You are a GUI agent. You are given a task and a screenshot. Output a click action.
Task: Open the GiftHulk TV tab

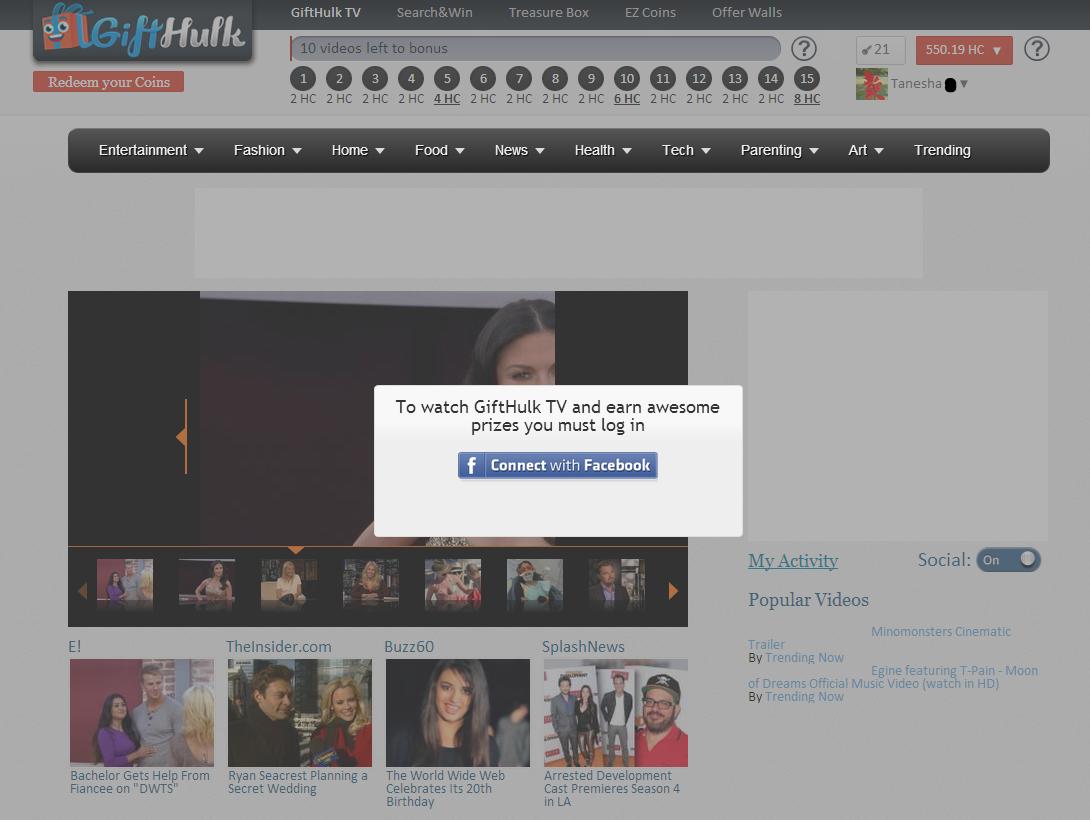click(x=325, y=13)
